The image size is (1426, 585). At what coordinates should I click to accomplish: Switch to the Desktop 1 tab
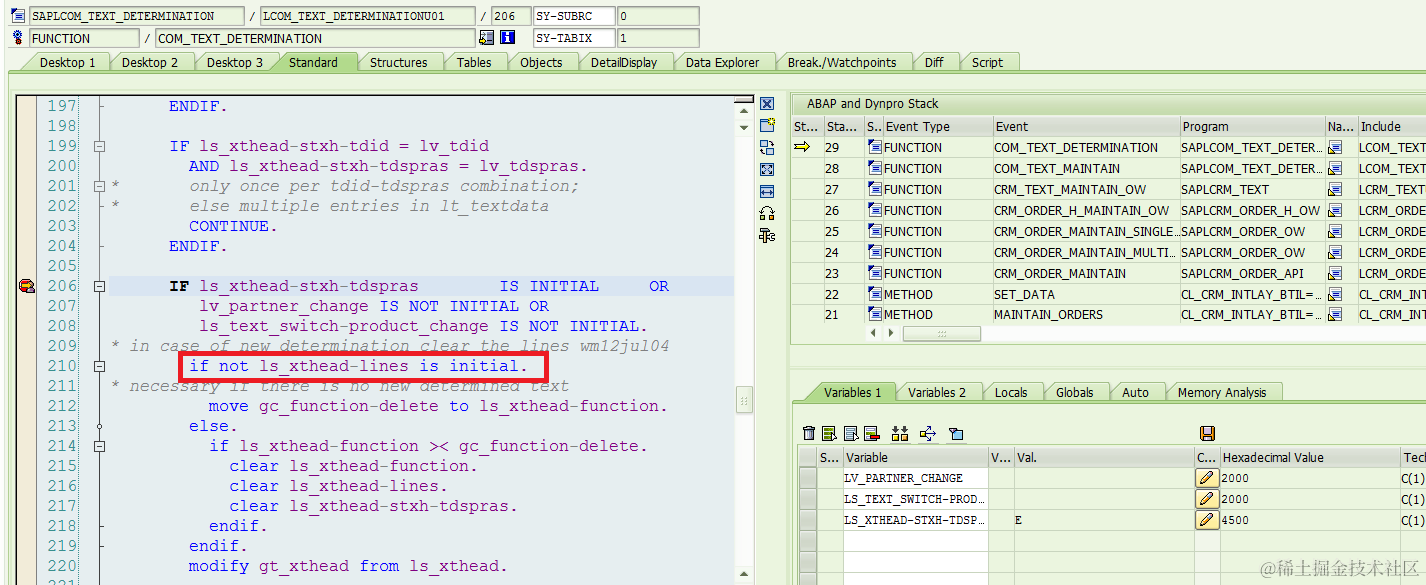pos(67,62)
